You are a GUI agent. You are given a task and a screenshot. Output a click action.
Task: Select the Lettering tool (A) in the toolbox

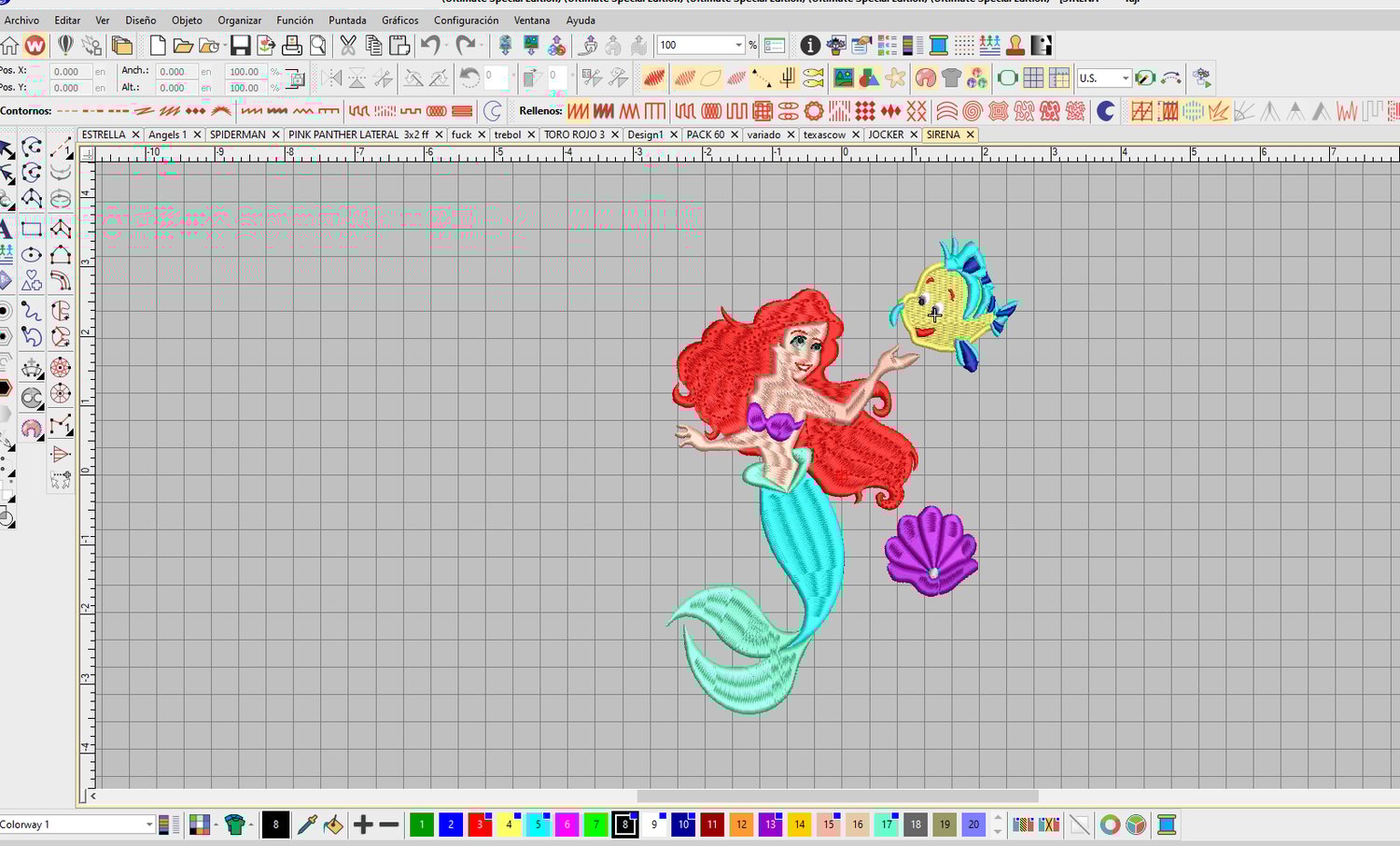tap(6, 228)
